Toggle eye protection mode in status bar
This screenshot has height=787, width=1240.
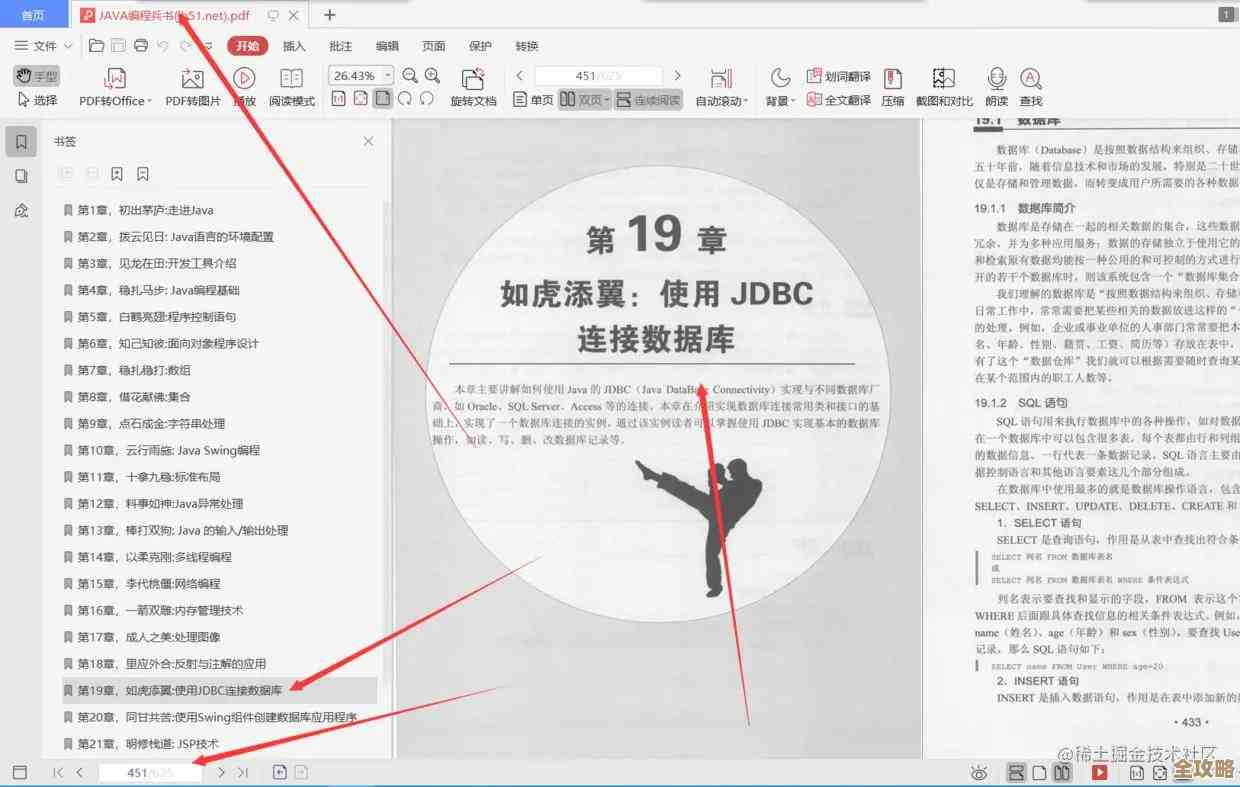click(x=978, y=772)
